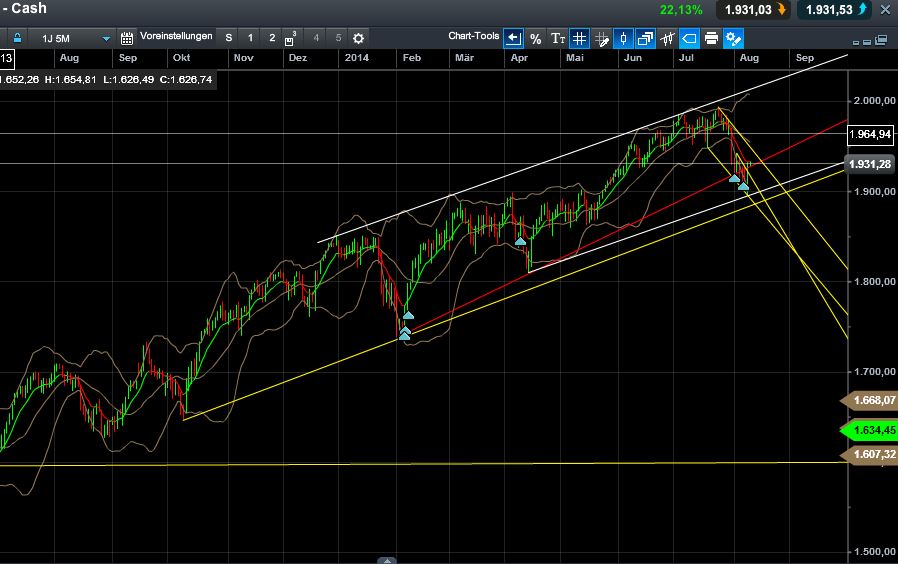Screen dimensions: 898x564
Task: Load chart preset 1
Action: [250, 38]
